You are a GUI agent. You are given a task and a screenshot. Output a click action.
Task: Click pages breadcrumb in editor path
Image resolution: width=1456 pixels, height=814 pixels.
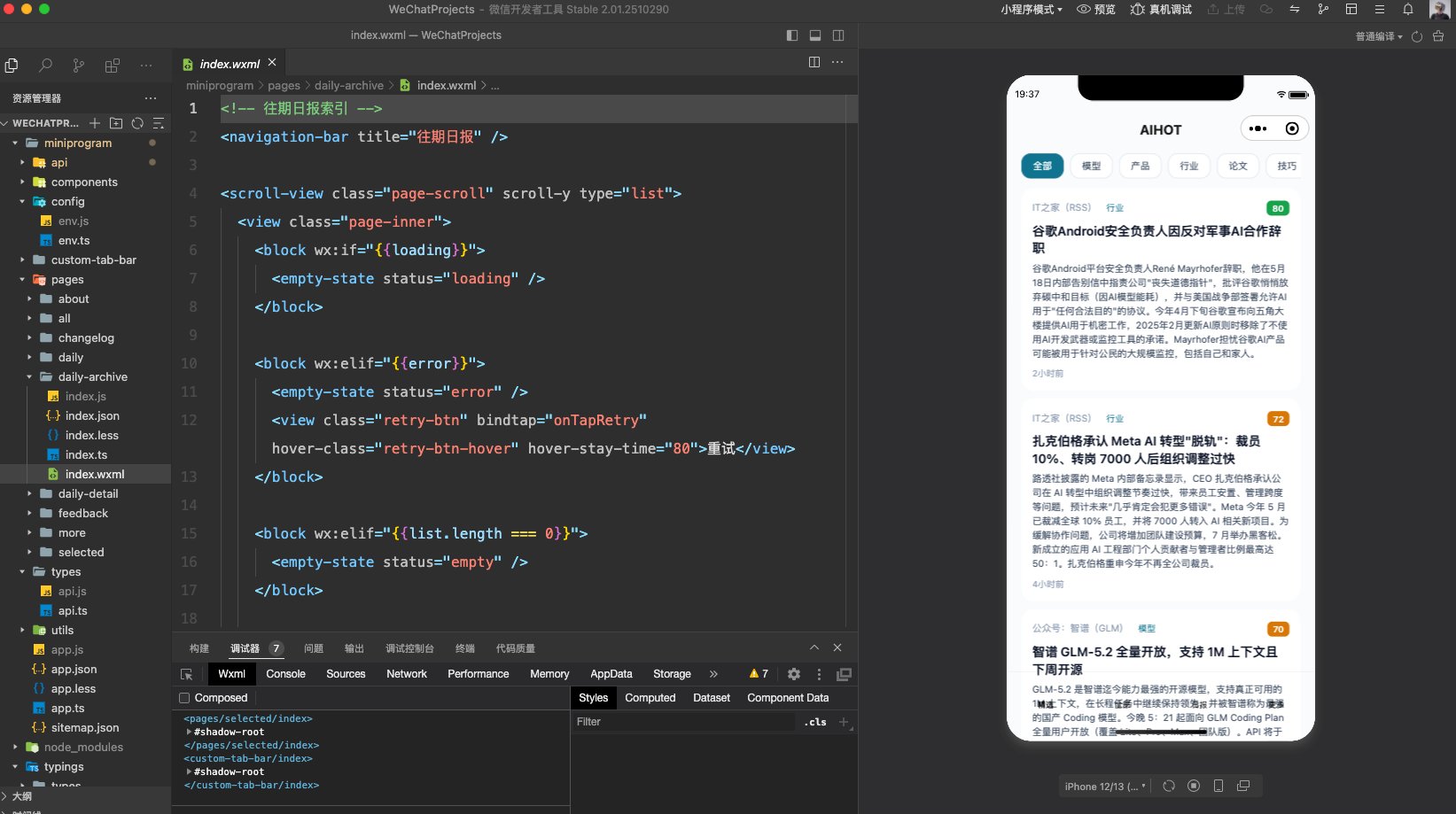pyautogui.click(x=284, y=86)
